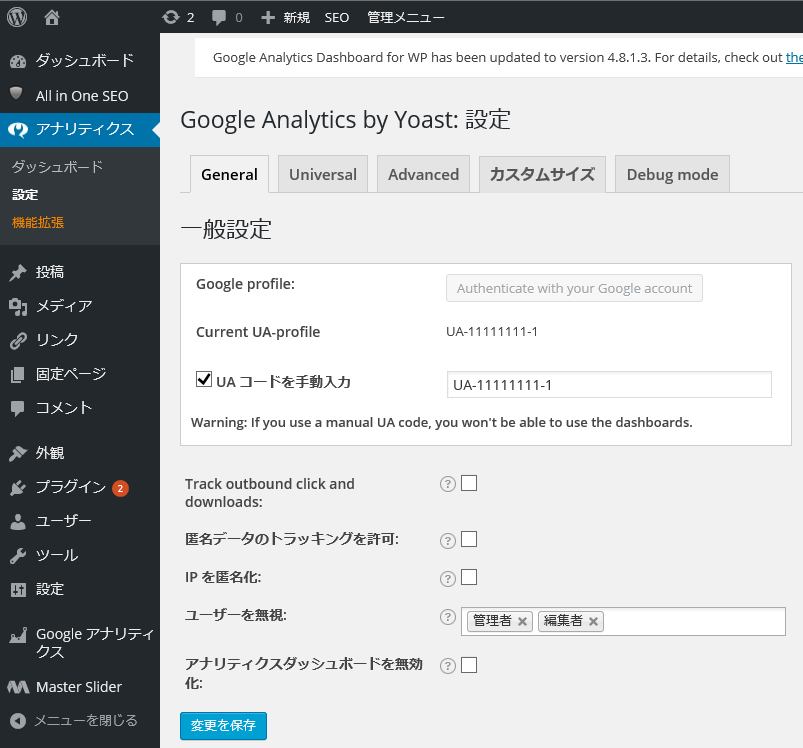The height and width of the screenshot is (748, 803).
Task: Click the home site icon
Action: pos(52,17)
